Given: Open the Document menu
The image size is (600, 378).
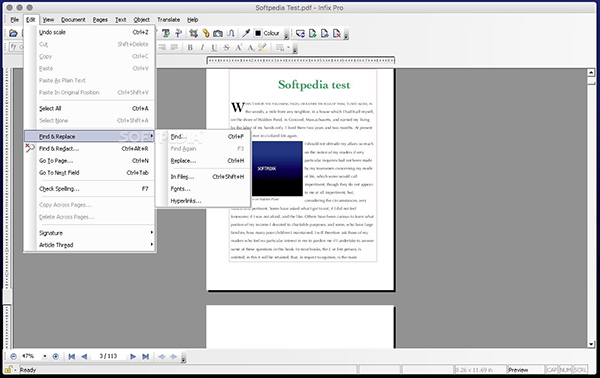Looking at the screenshot, I should tap(73, 20).
